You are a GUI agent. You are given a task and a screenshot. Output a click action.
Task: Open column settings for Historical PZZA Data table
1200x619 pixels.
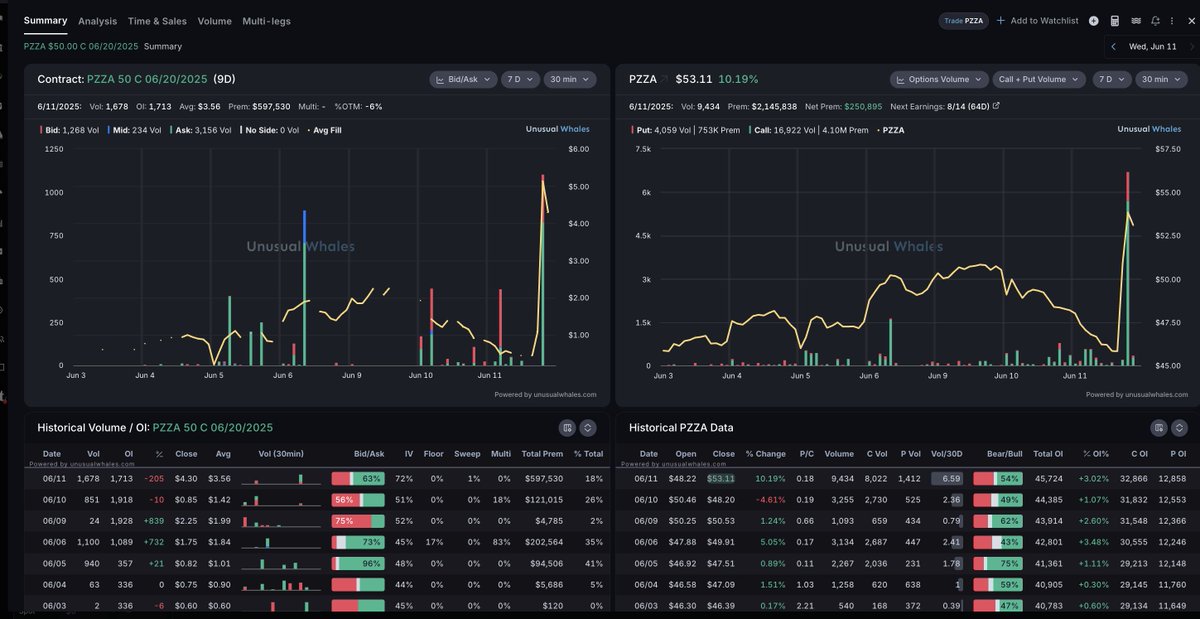1159,427
